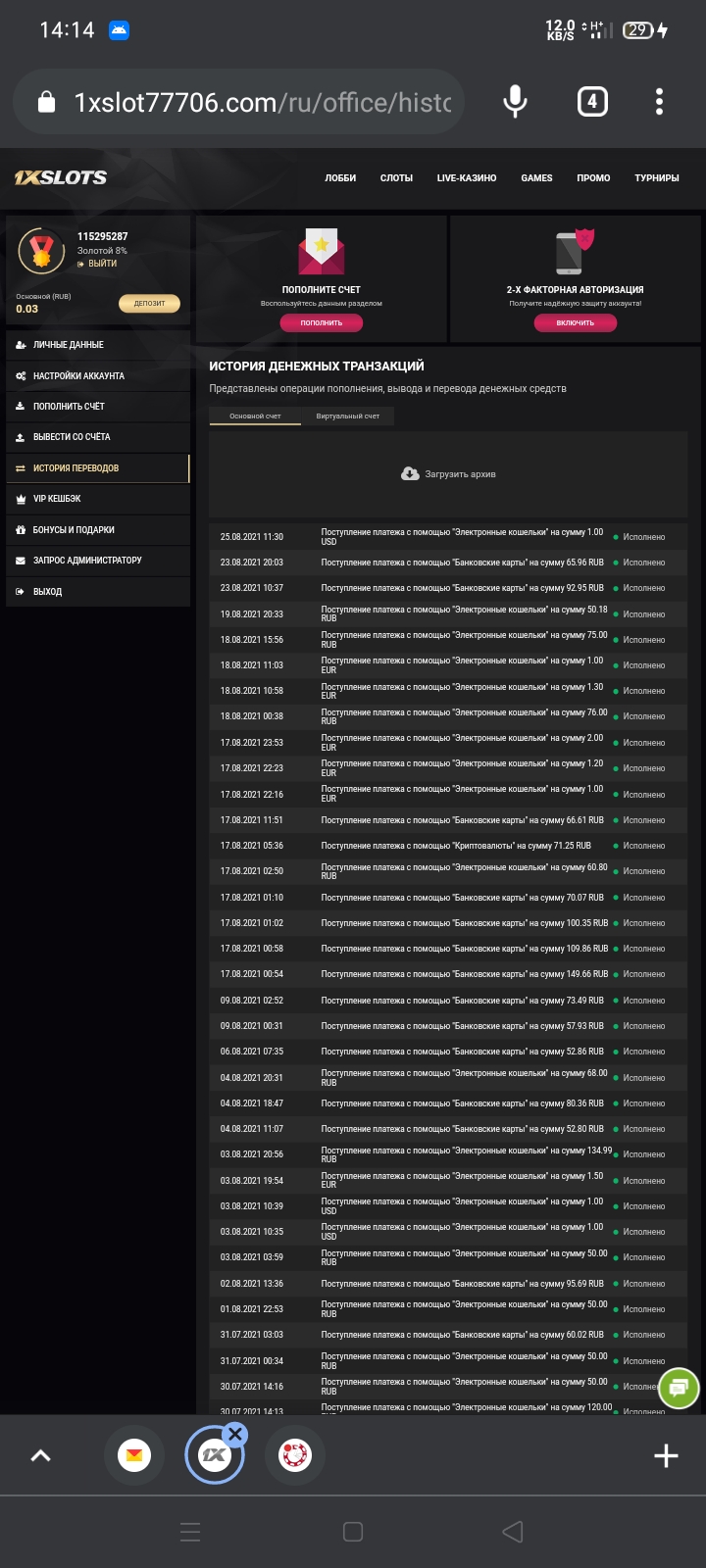
Task: Add a new tab with the plus icon
Action: [666, 1455]
